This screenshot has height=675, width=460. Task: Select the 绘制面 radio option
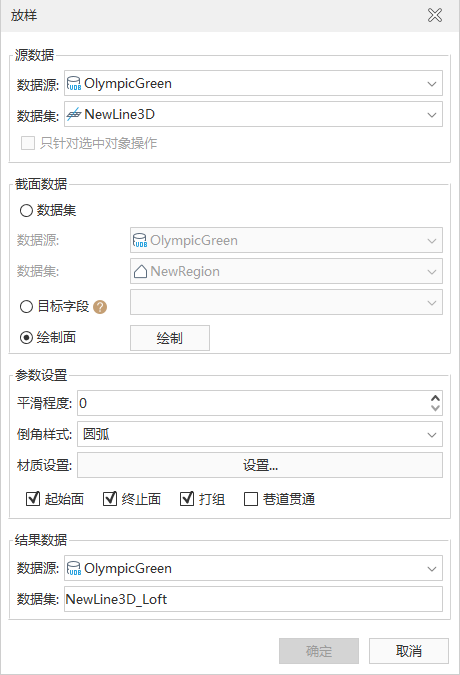point(26,338)
